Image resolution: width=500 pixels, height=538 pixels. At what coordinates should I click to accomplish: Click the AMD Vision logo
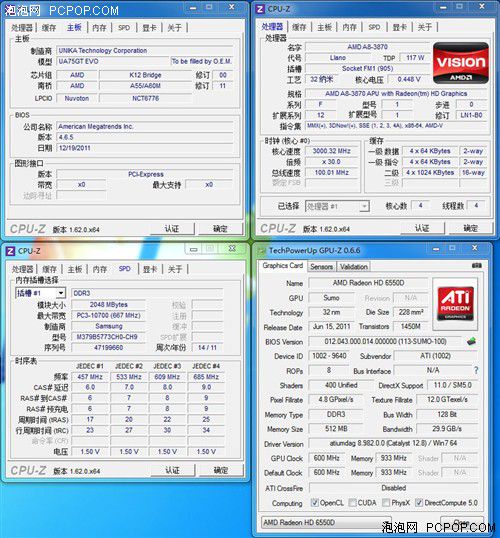[461, 63]
